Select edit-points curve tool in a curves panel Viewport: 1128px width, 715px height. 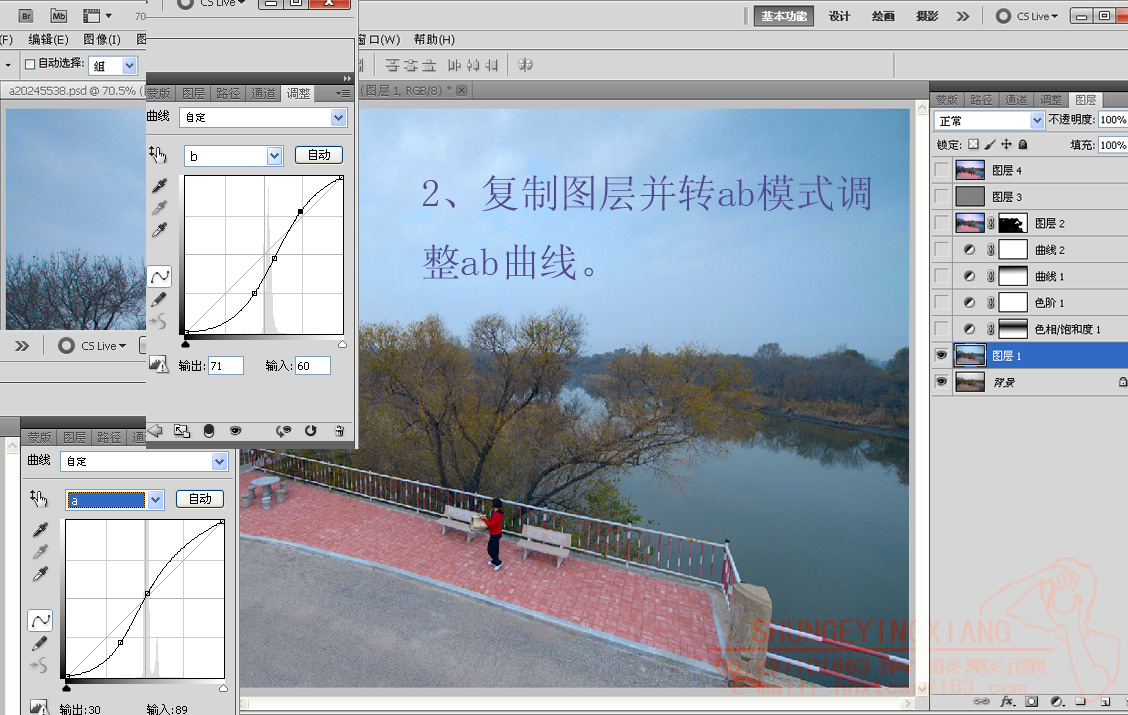point(40,620)
